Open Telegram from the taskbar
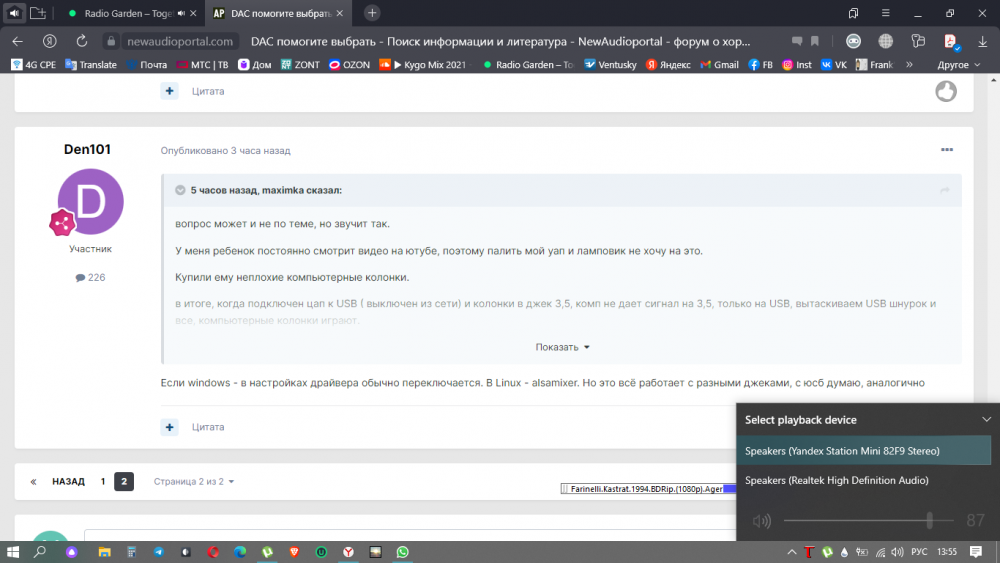 (x=159, y=552)
